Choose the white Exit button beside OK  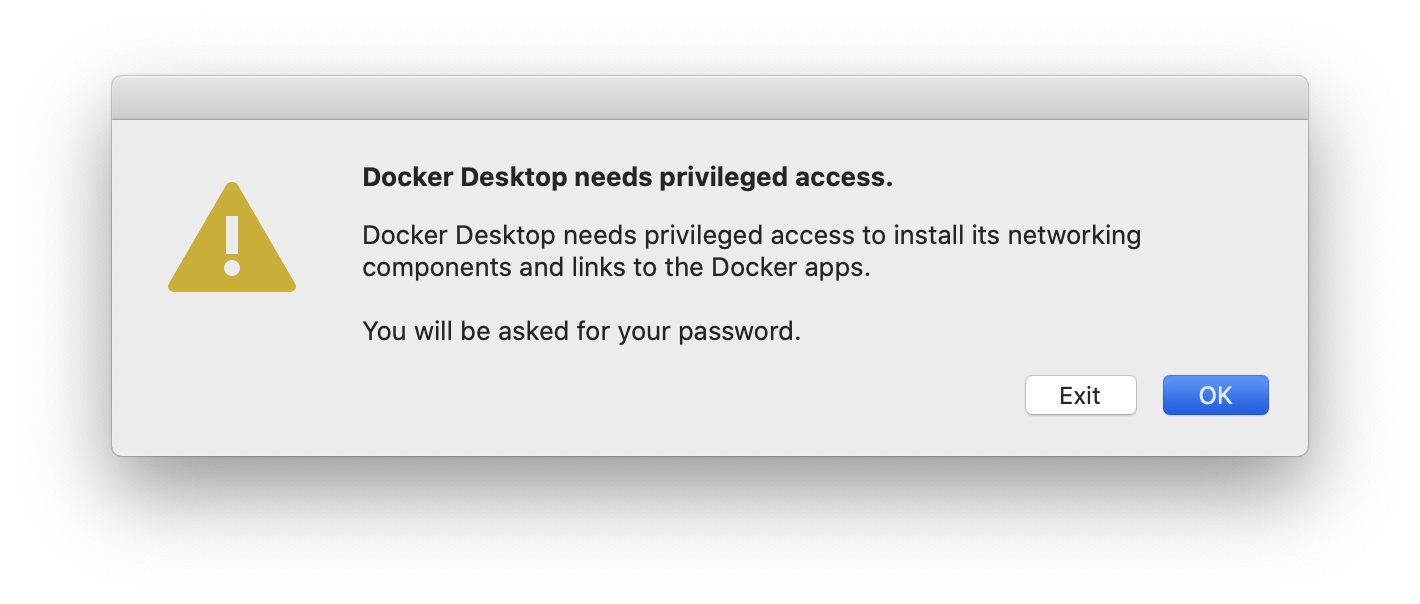(x=1080, y=395)
